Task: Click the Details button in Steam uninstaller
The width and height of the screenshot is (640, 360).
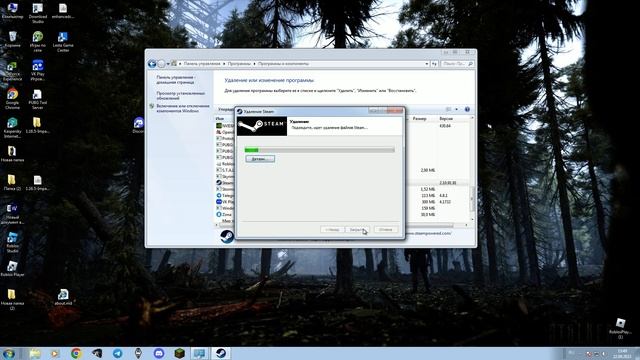Action: click(x=260, y=159)
